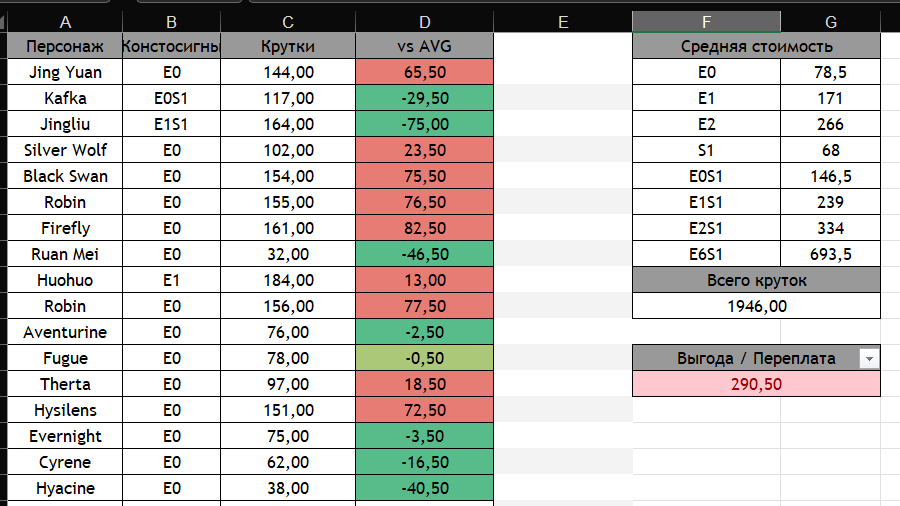Viewport: 900px width, 506px height.
Task: Select the column C header
Action: coord(288,21)
